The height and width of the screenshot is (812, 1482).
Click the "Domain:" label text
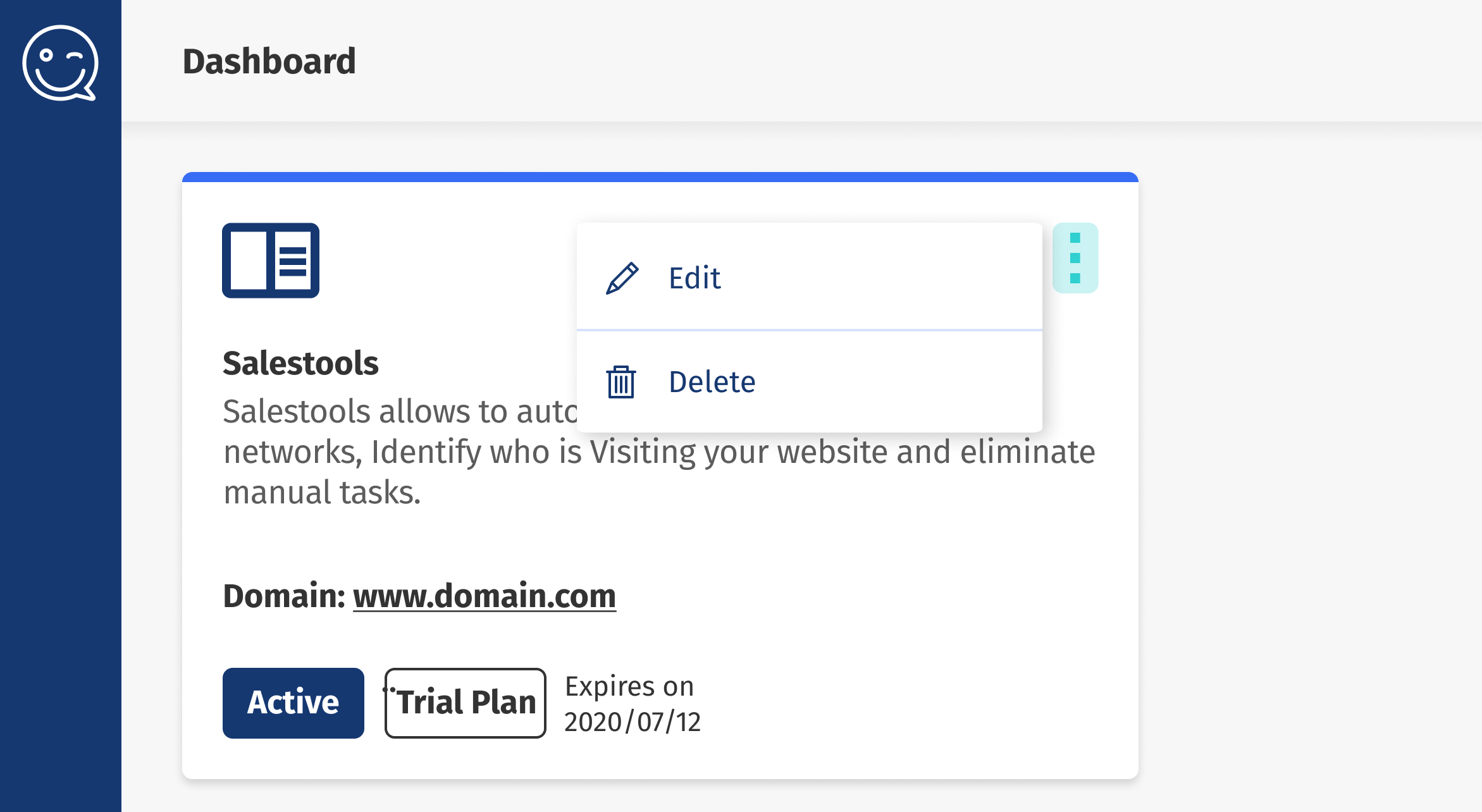pyautogui.click(x=284, y=596)
